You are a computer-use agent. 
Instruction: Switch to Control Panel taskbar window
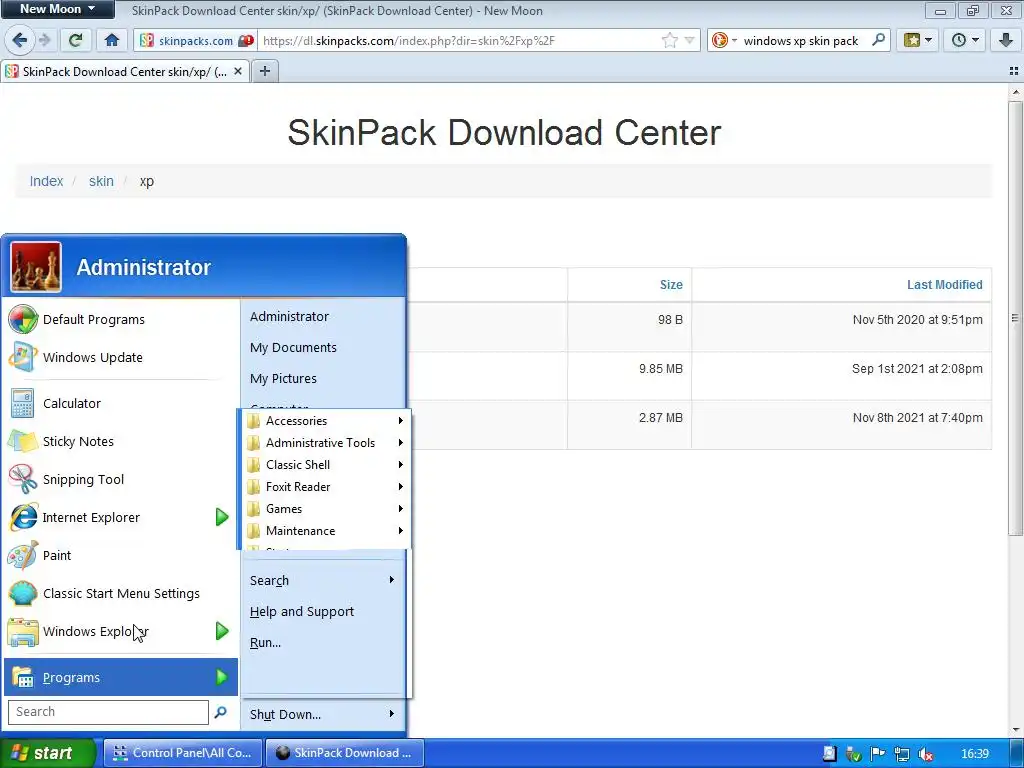[183, 753]
